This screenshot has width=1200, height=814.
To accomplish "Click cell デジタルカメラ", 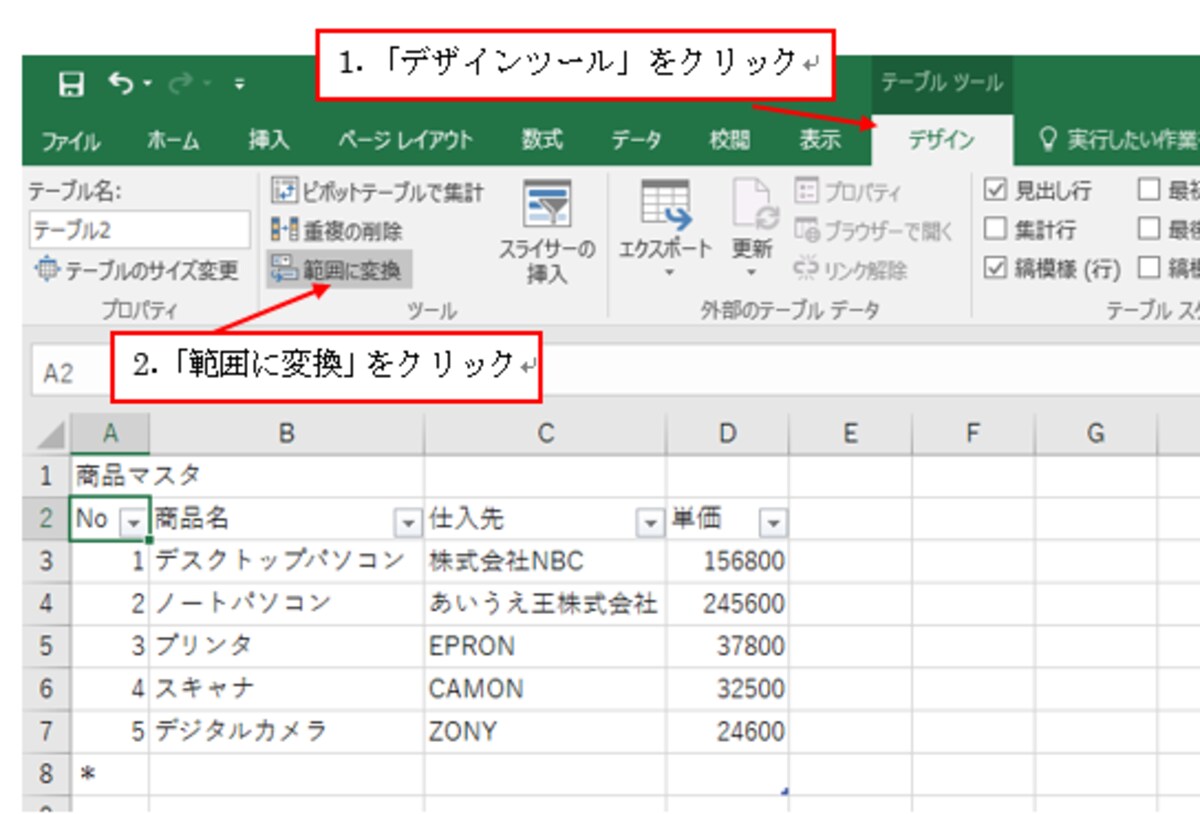I will click(286, 732).
